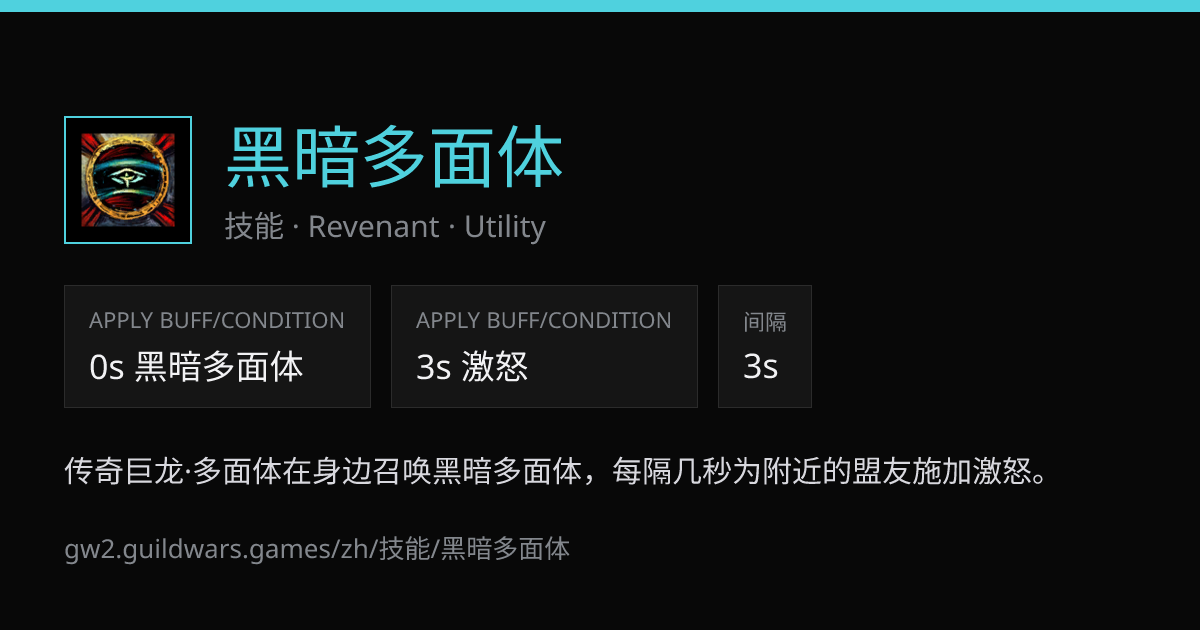Image resolution: width=1200 pixels, height=630 pixels.
Task: Select the 3s value in 间隔 card
Action: 760,367
